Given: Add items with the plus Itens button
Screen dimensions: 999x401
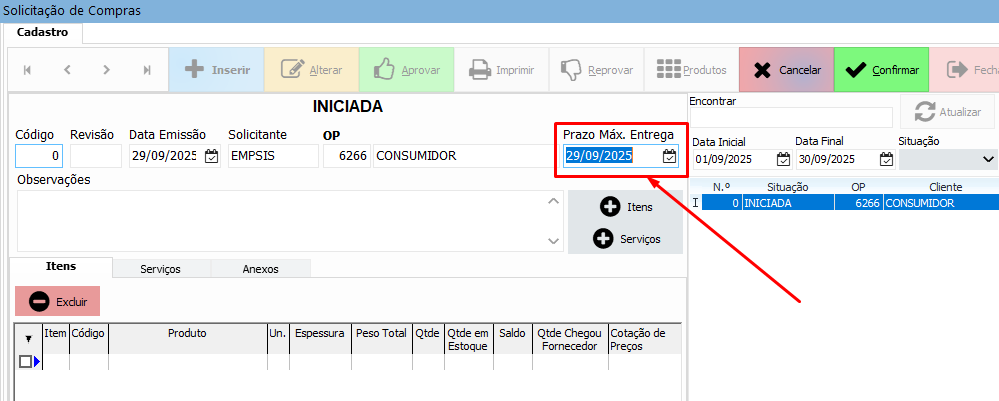Looking at the screenshot, I should point(626,207).
